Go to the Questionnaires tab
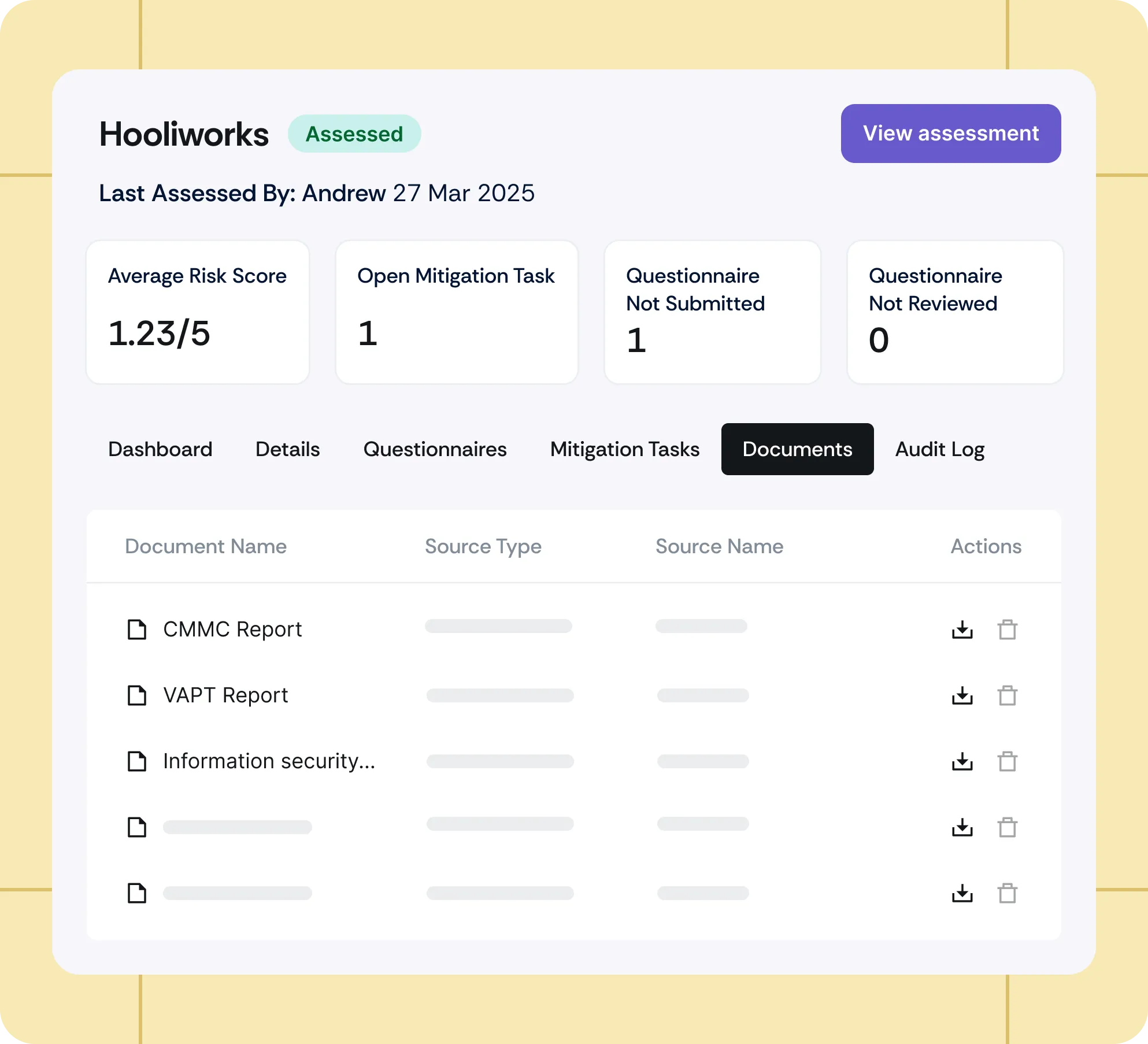This screenshot has height=1044, width=1148. (x=435, y=449)
